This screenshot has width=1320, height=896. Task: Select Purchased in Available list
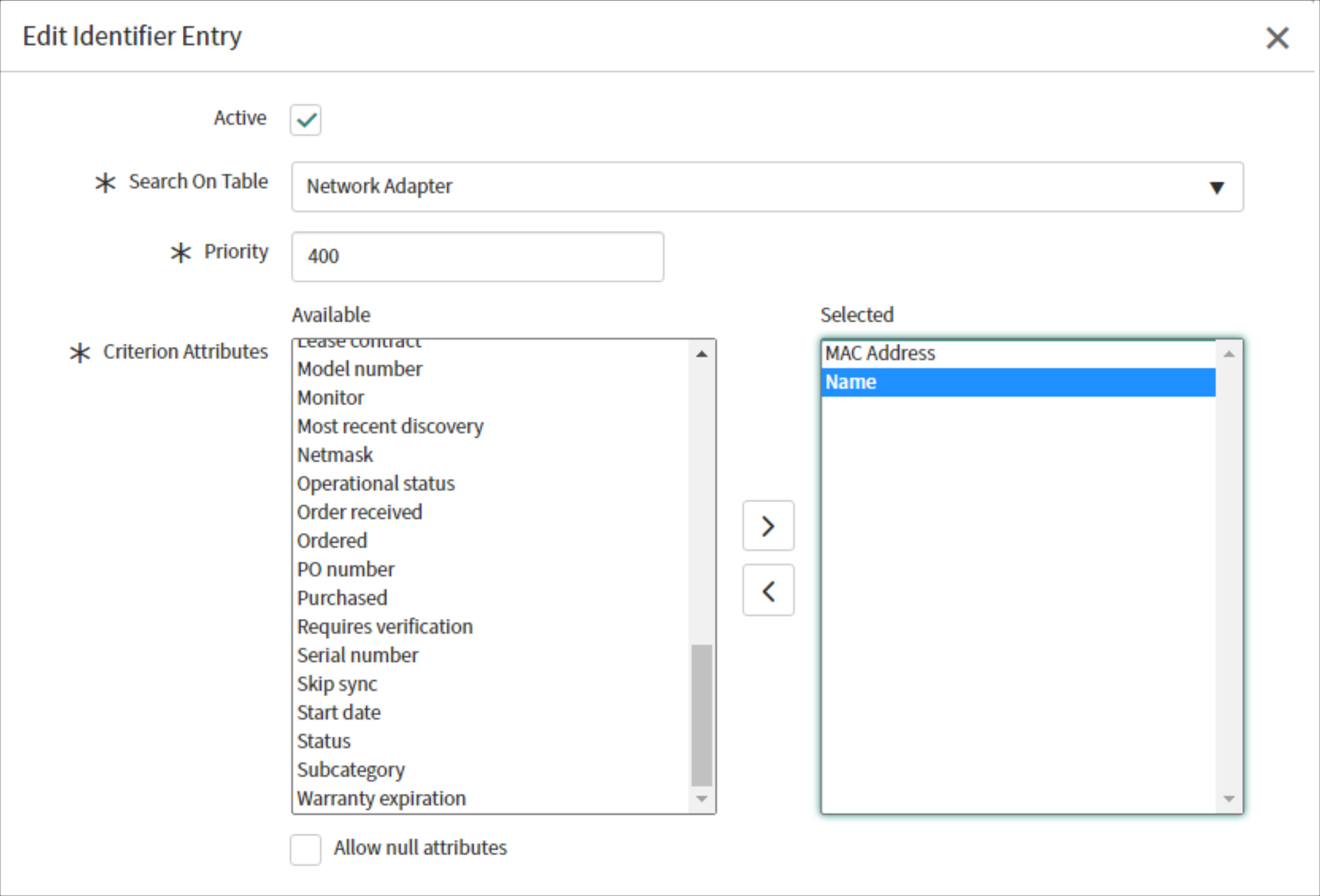pyautogui.click(x=492, y=598)
